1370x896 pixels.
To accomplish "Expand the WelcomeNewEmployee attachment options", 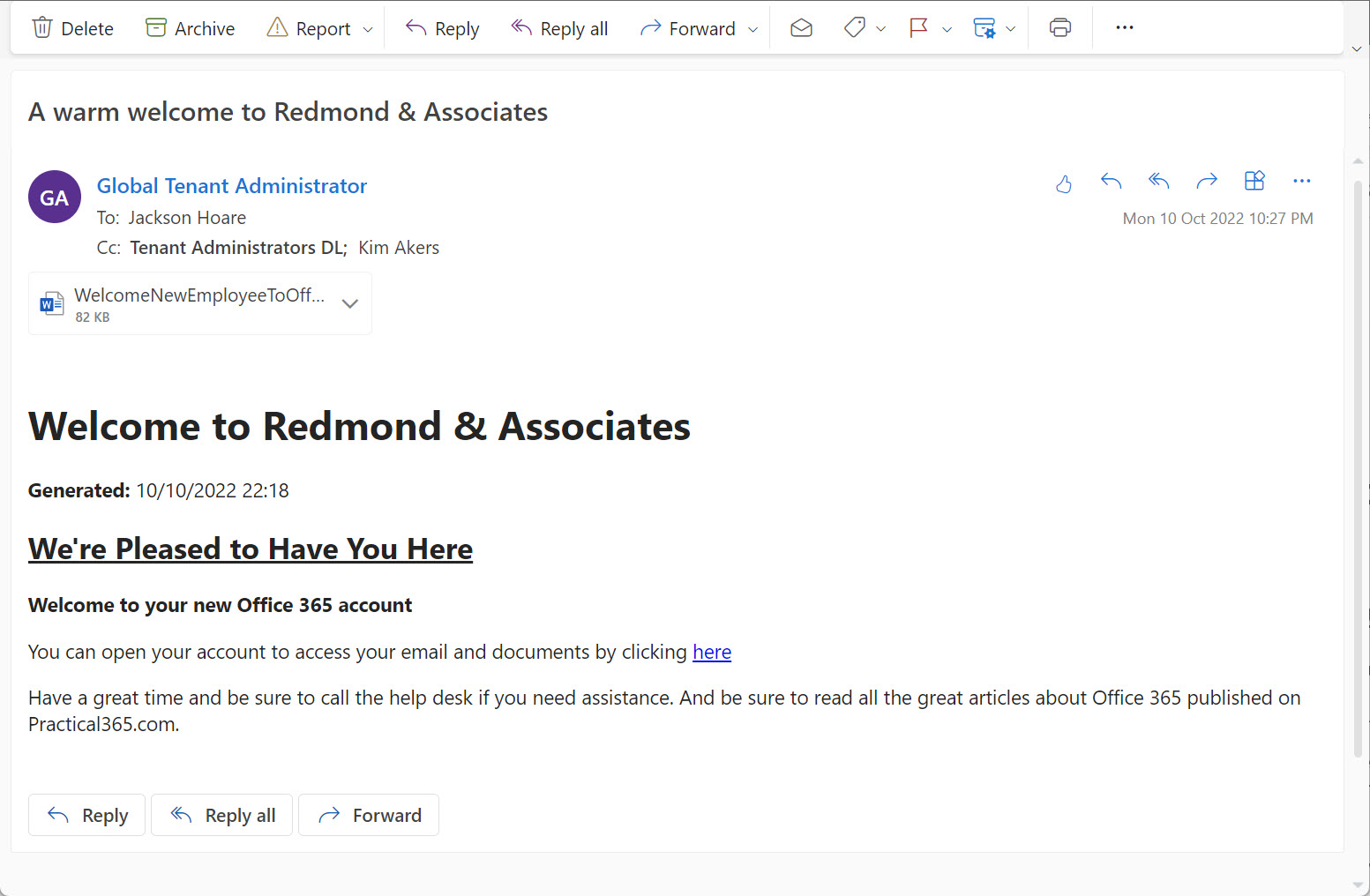I will click(x=349, y=302).
